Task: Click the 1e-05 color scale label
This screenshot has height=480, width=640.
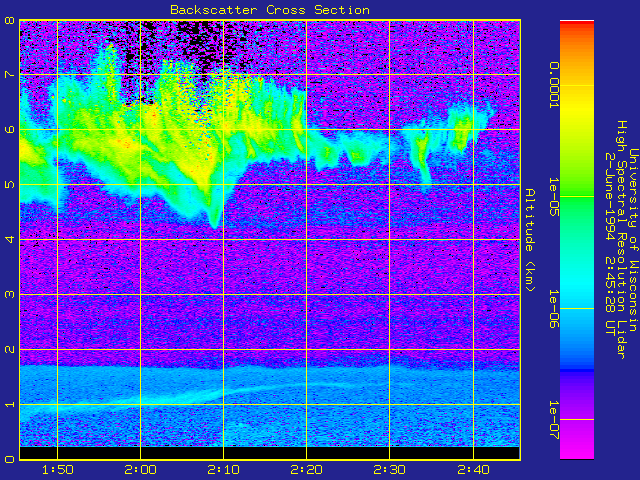Action: click(554, 197)
